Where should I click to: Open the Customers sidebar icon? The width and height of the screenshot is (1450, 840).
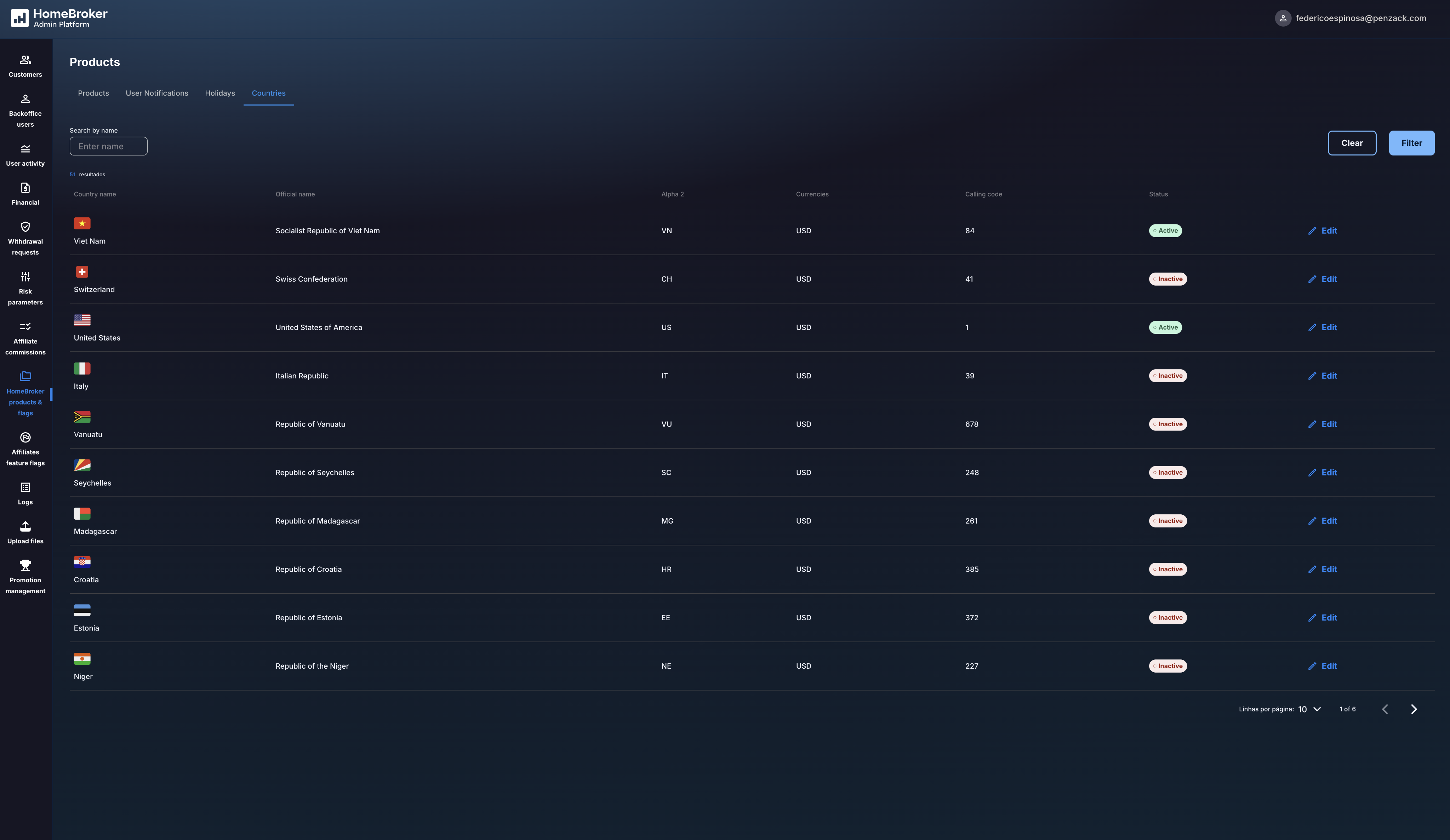(x=25, y=60)
